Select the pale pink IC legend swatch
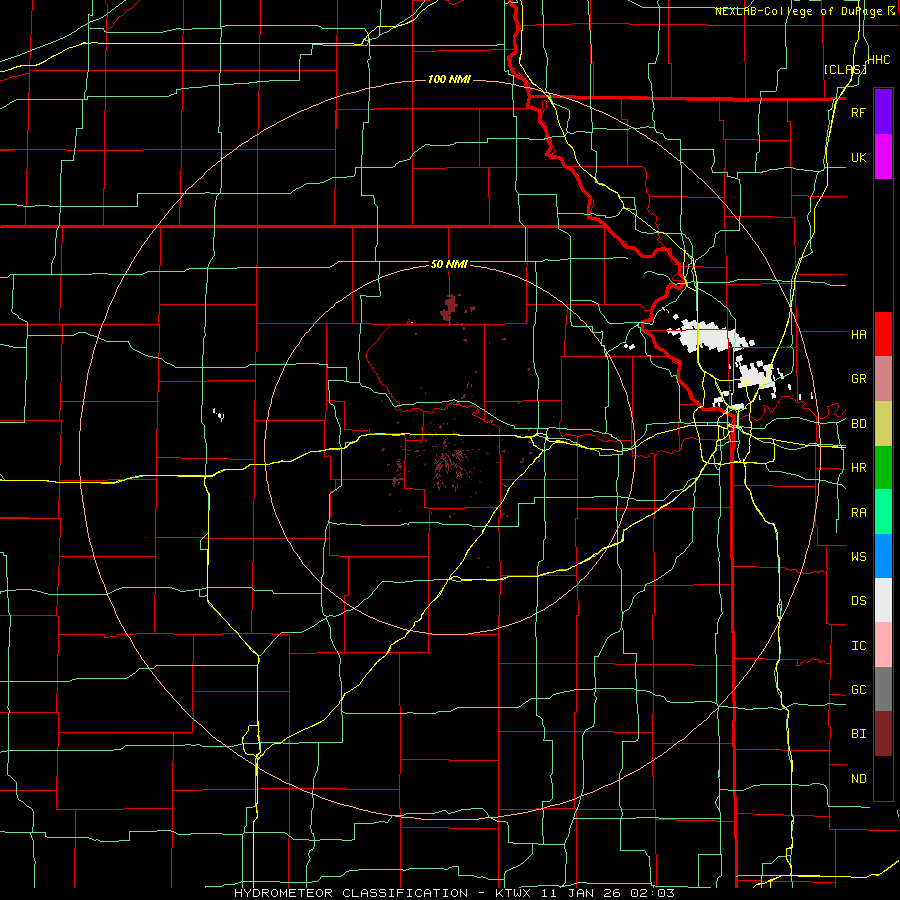 [883, 645]
